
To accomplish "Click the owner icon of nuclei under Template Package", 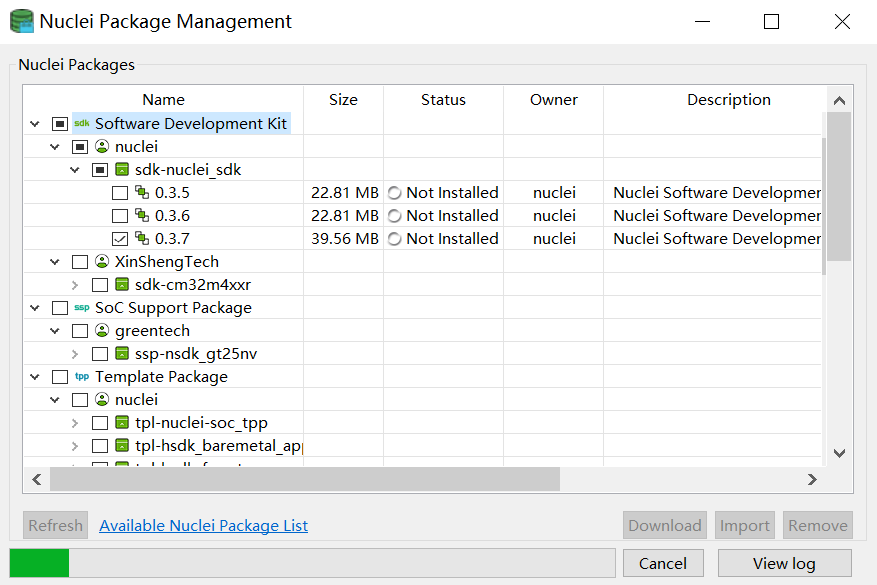I will tap(102, 399).
